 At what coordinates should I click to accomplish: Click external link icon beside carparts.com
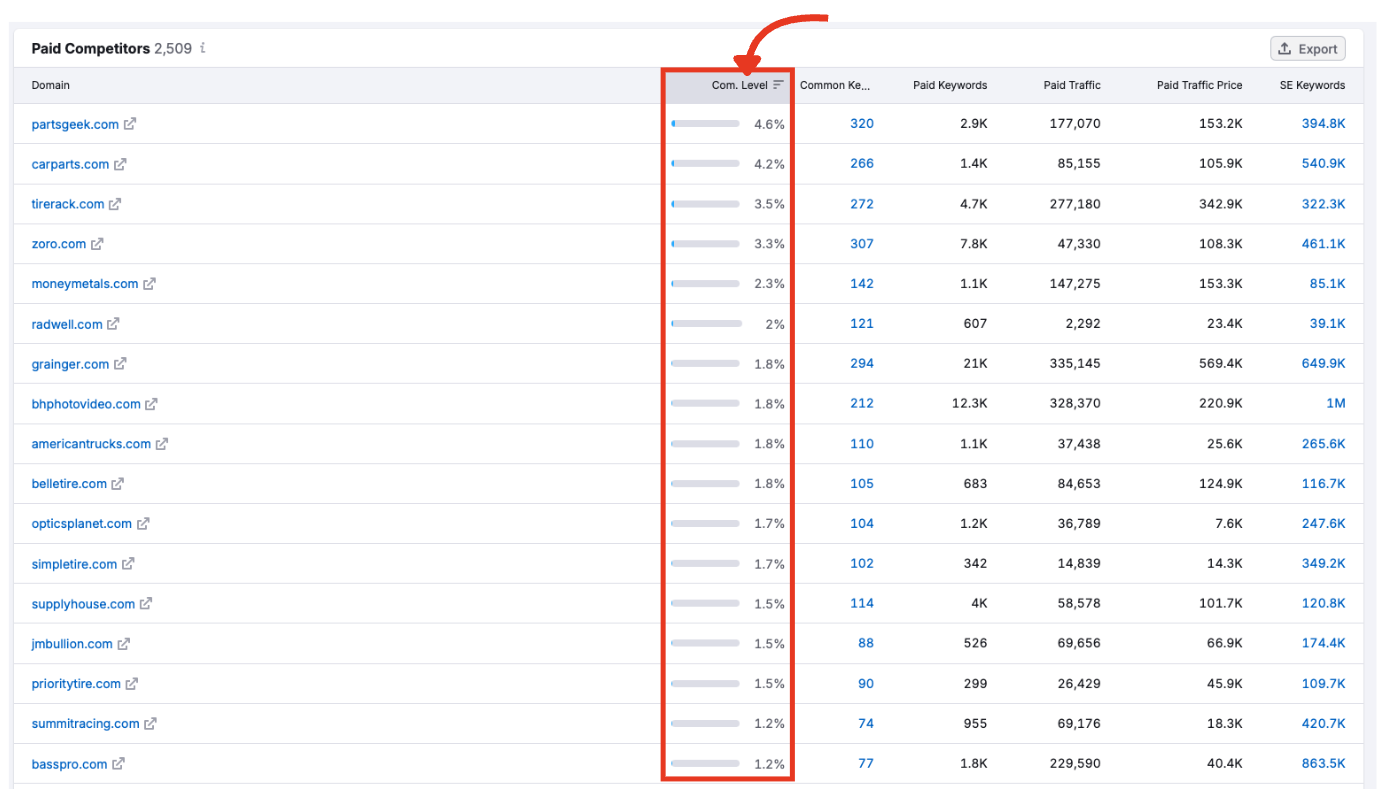[120, 164]
